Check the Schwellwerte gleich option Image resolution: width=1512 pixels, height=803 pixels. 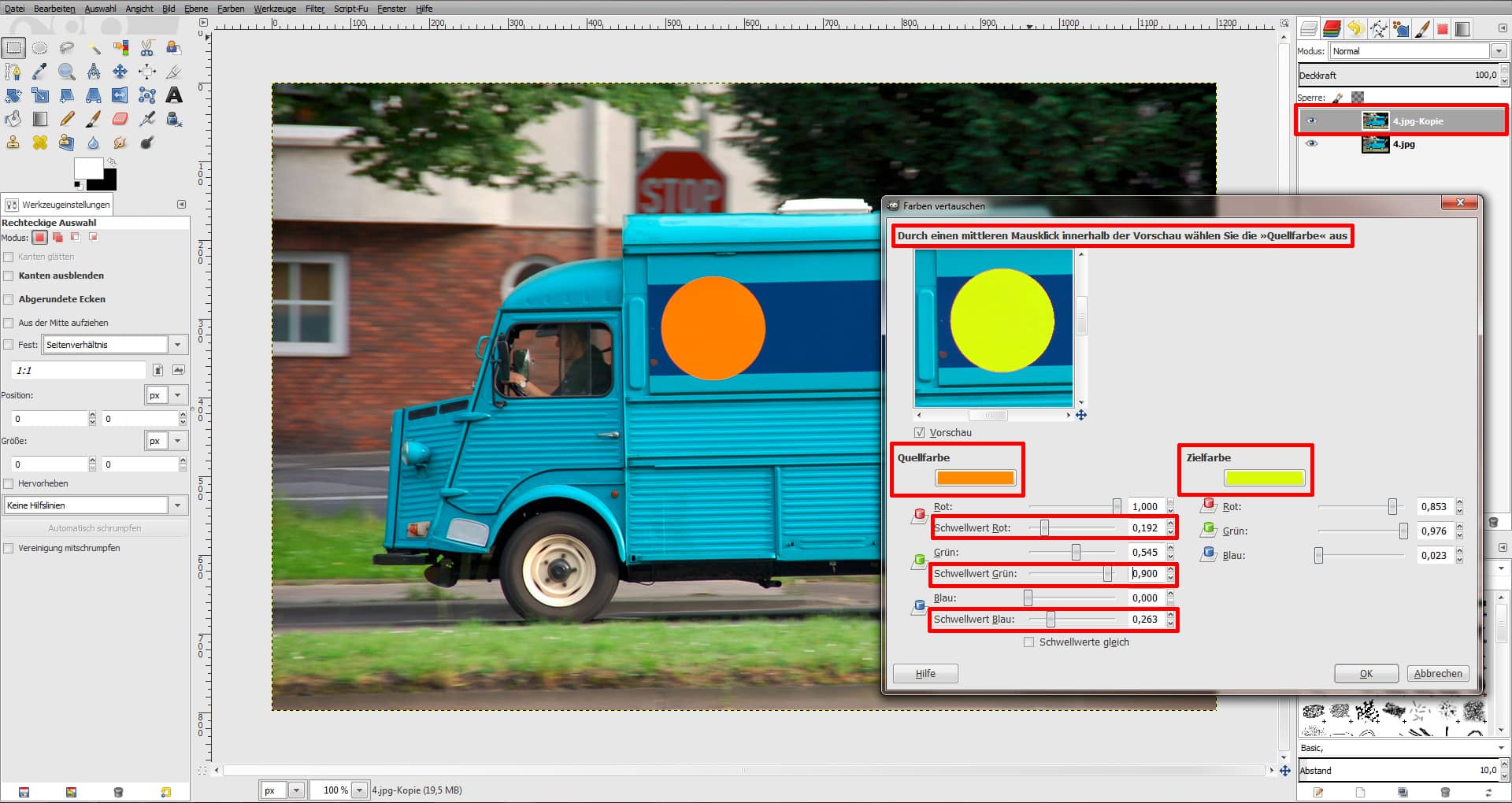[1028, 642]
